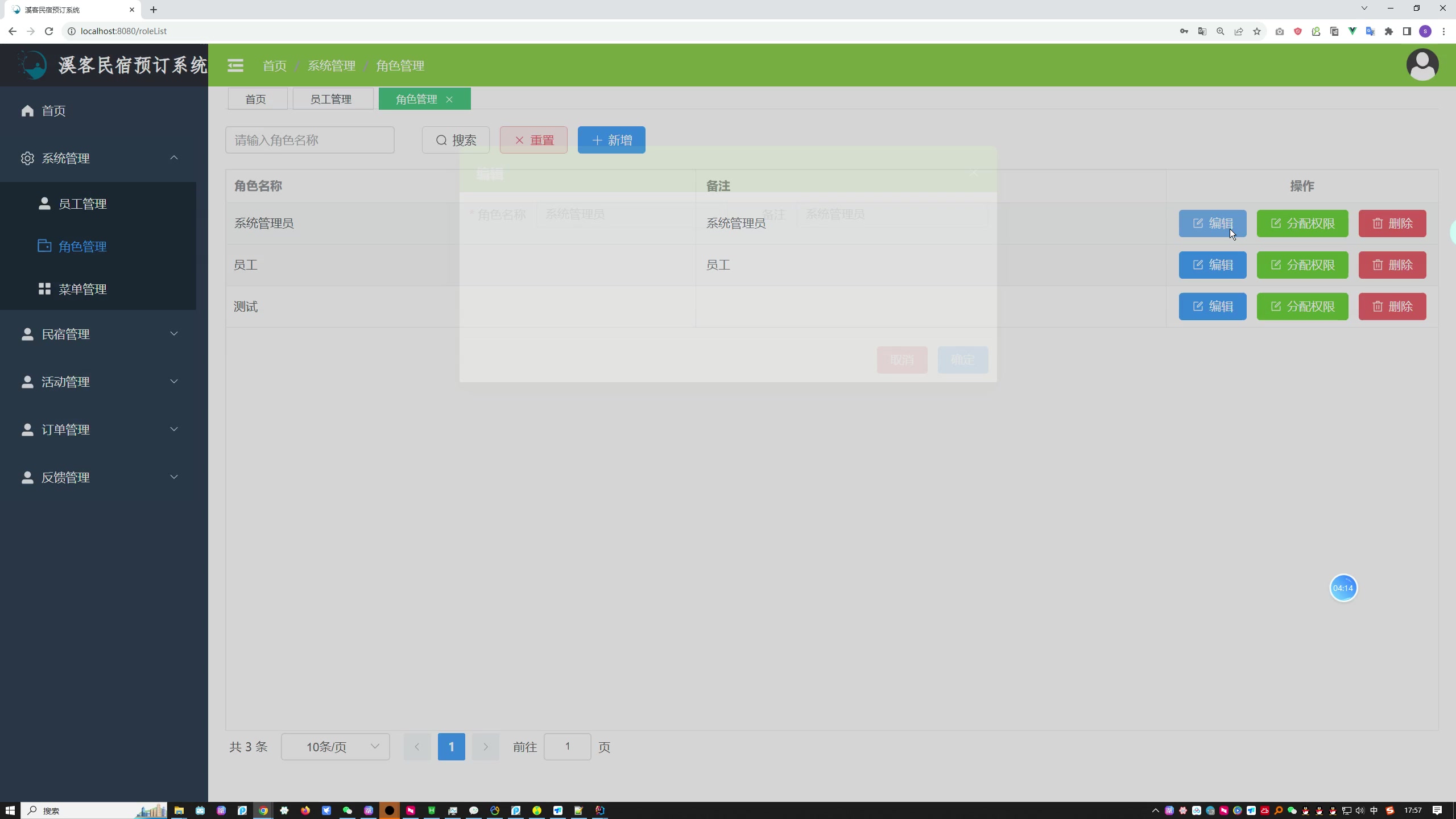Click the taskbar 搜索 box
The height and width of the screenshot is (819, 1456).
coord(94,810)
